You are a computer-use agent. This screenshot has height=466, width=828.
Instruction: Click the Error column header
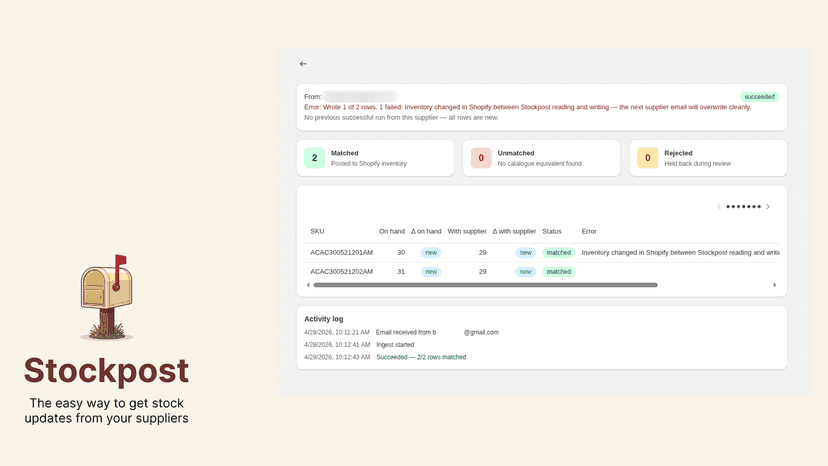[x=589, y=231]
